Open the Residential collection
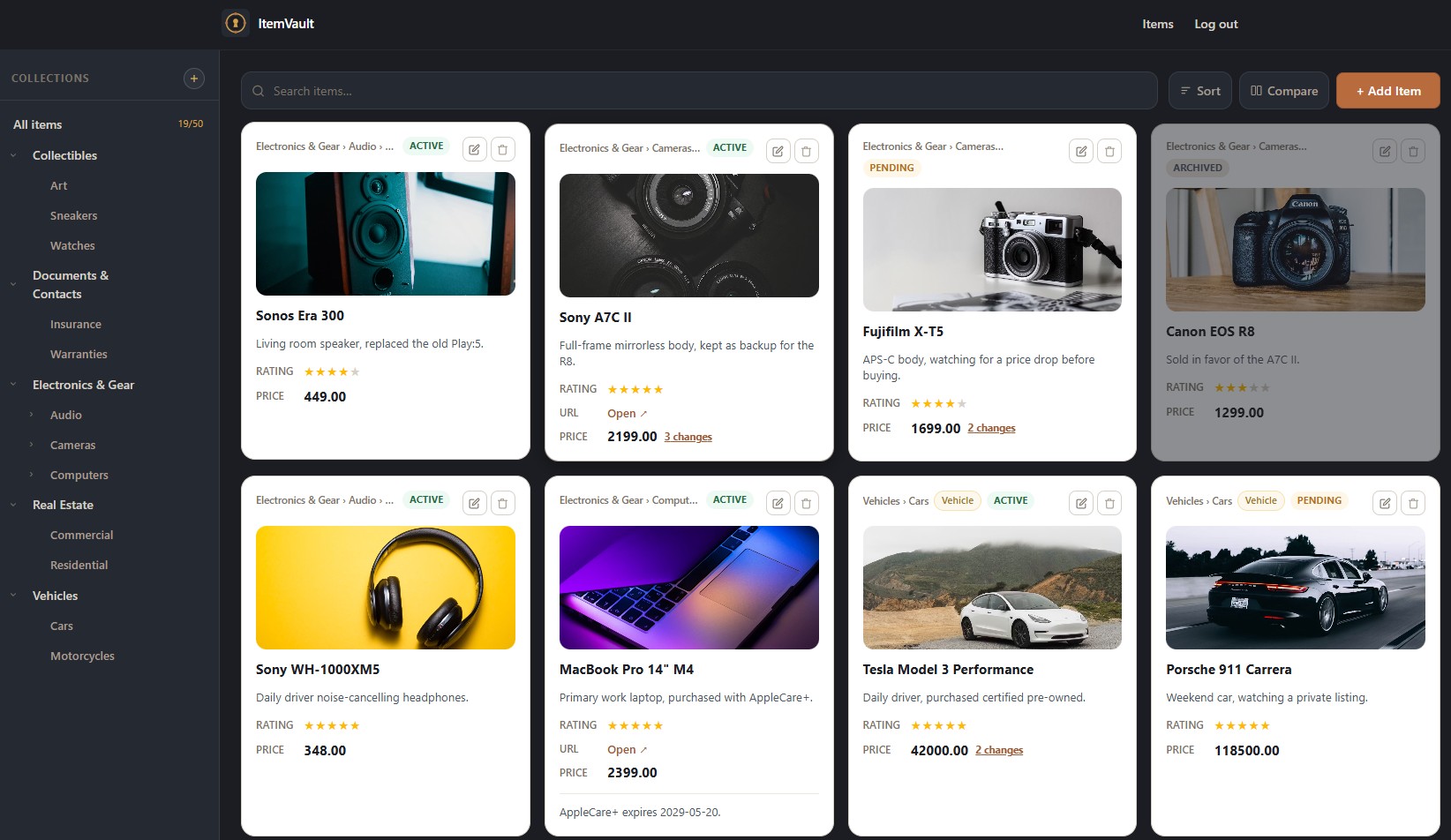 79,565
